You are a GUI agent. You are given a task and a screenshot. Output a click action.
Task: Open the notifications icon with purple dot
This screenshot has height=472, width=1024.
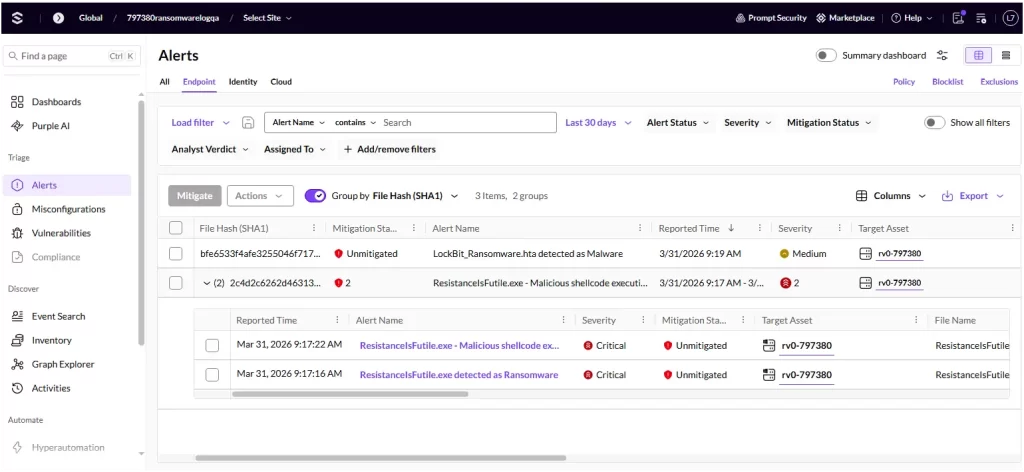click(959, 18)
